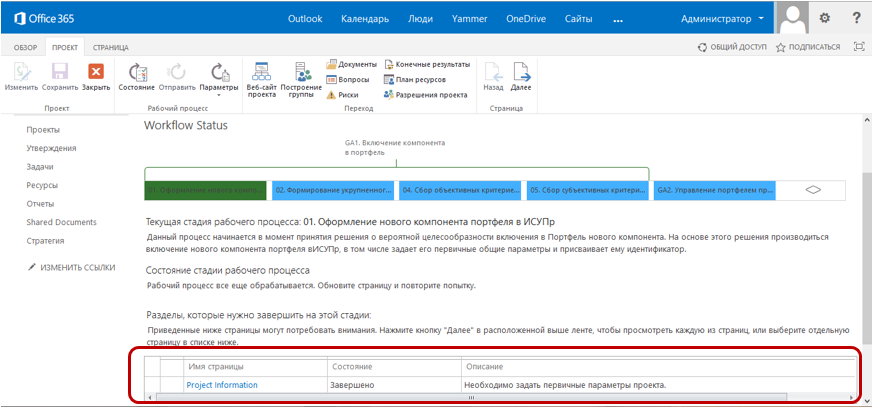The height and width of the screenshot is (409, 876).
Task: Click Построение группы icon
Action: [x=301, y=80]
